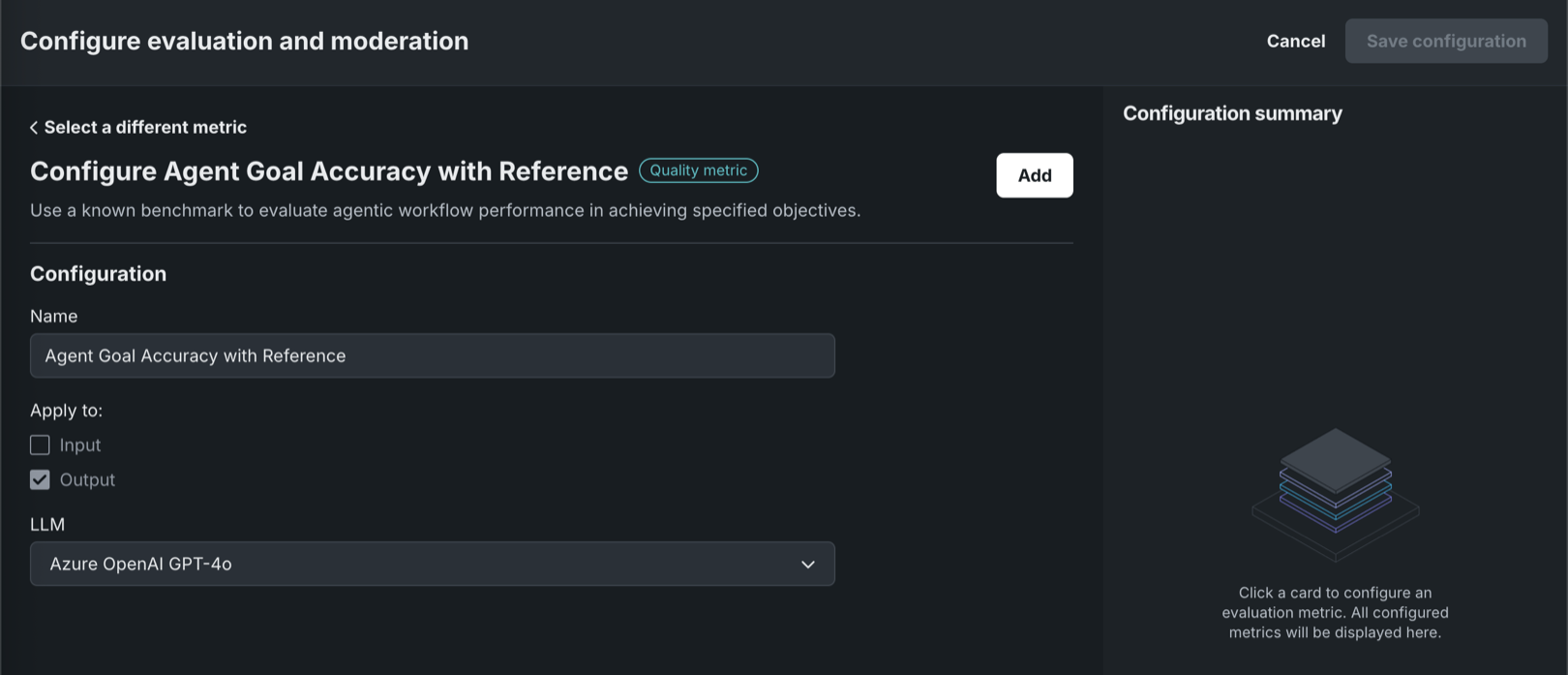Click the empty summary placeholder text
Image resolution: width=1568 pixels, height=675 pixels.
(1335, 612)
